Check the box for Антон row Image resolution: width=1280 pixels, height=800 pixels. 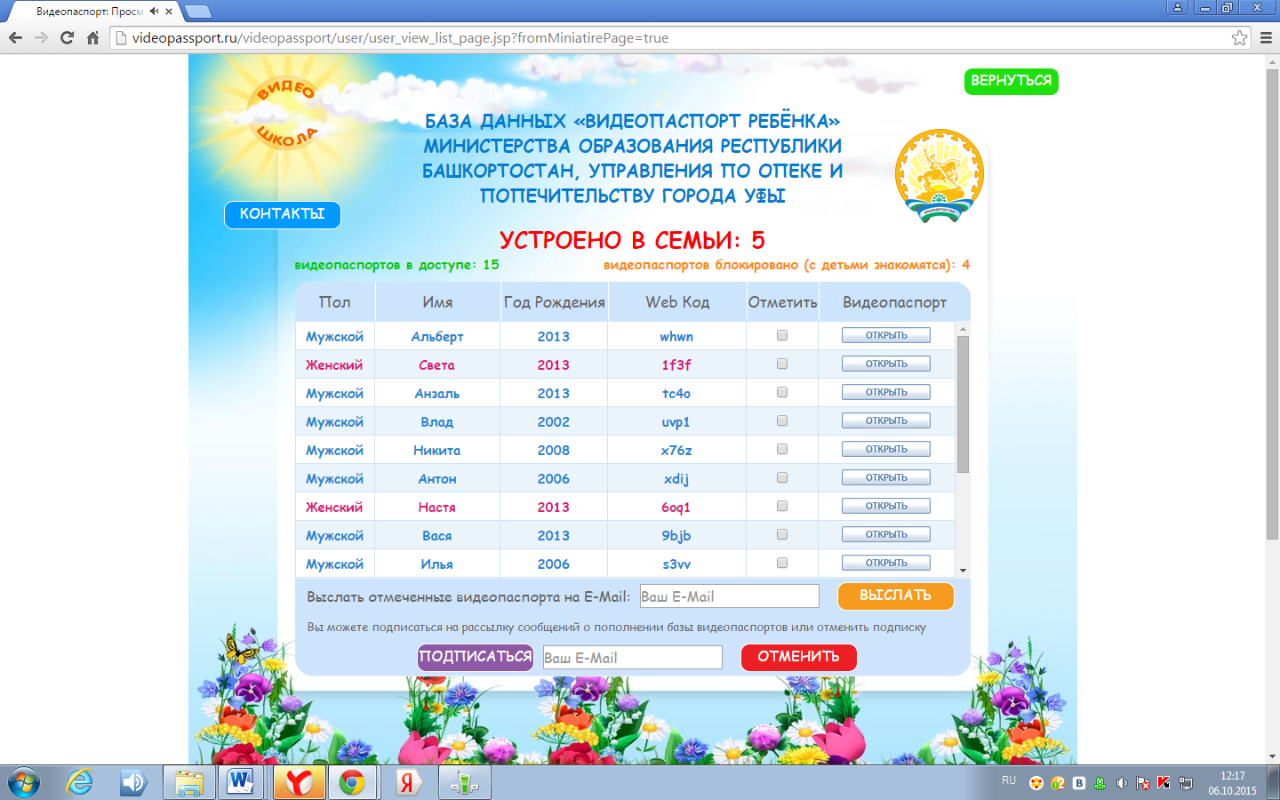782,478
